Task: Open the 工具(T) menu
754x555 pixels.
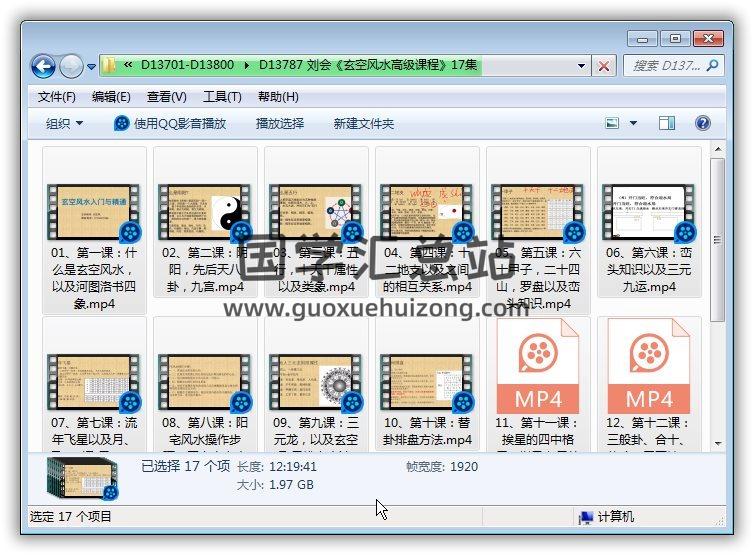Action: coord(222,97)
